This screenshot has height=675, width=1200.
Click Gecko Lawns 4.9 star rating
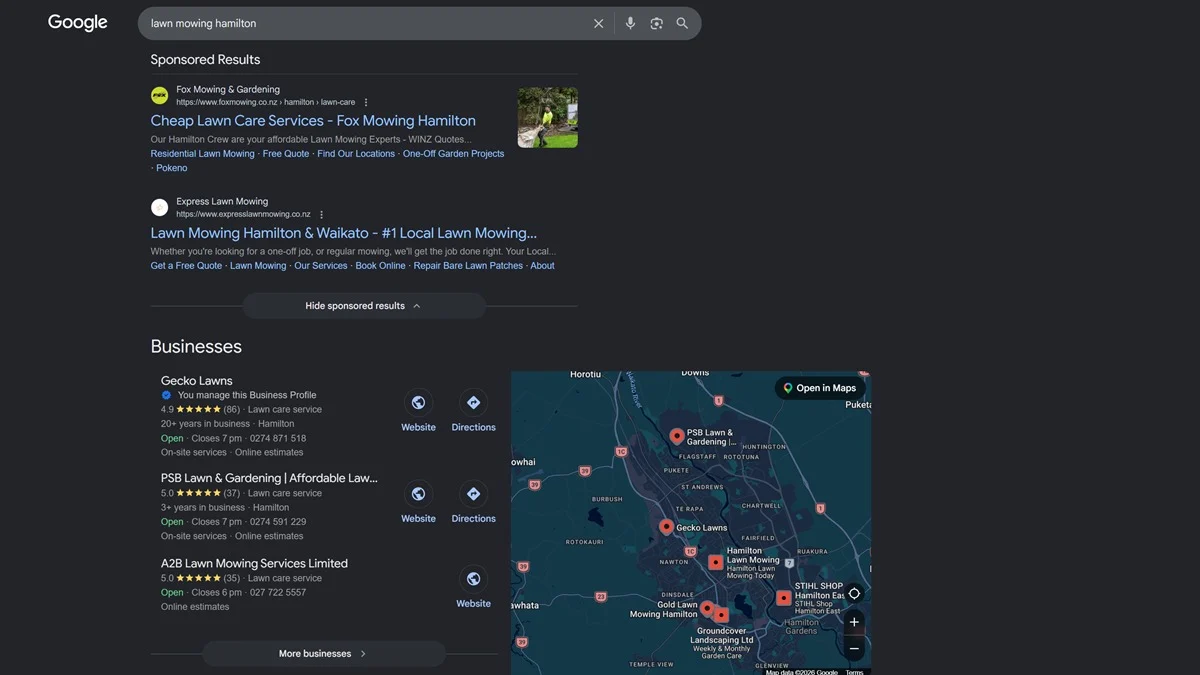click(200, 410)
